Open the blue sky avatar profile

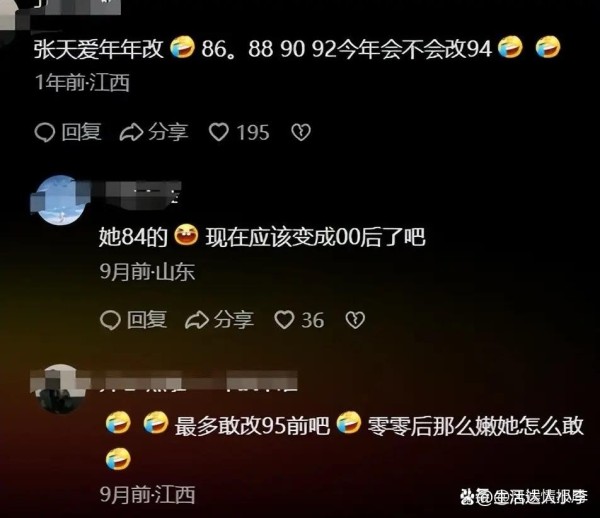pyautogui.click(x=60, y=199)
